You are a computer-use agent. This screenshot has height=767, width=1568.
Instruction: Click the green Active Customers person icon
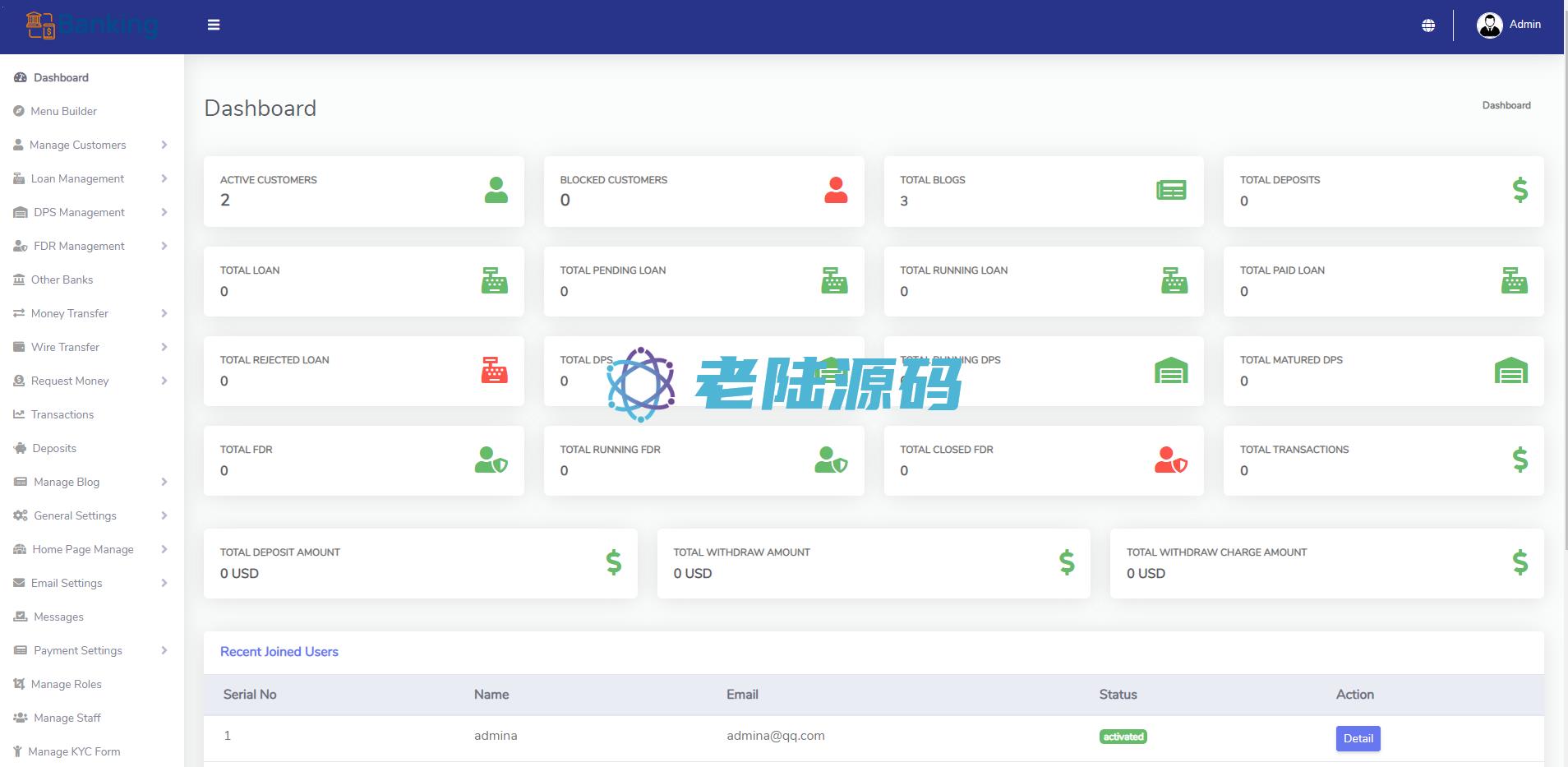pyautogui.click(x=496, y=191)
